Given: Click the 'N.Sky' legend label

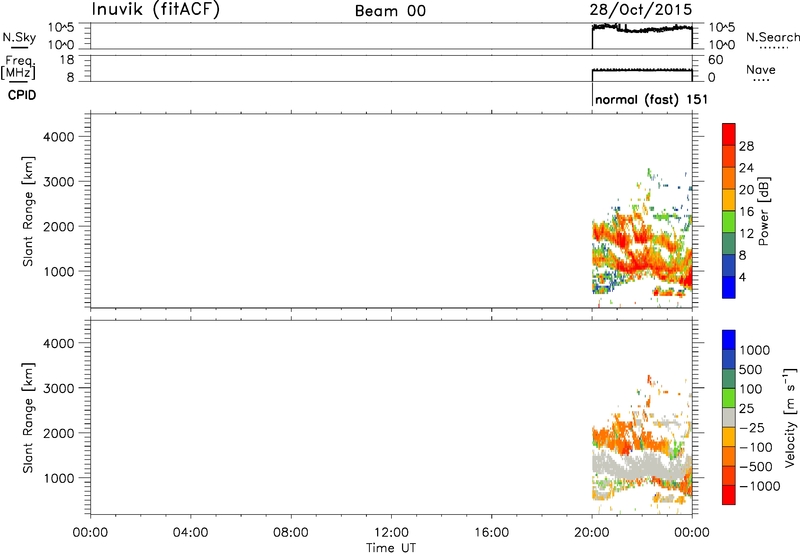Looking at the screenshot, I should [19, 37].
